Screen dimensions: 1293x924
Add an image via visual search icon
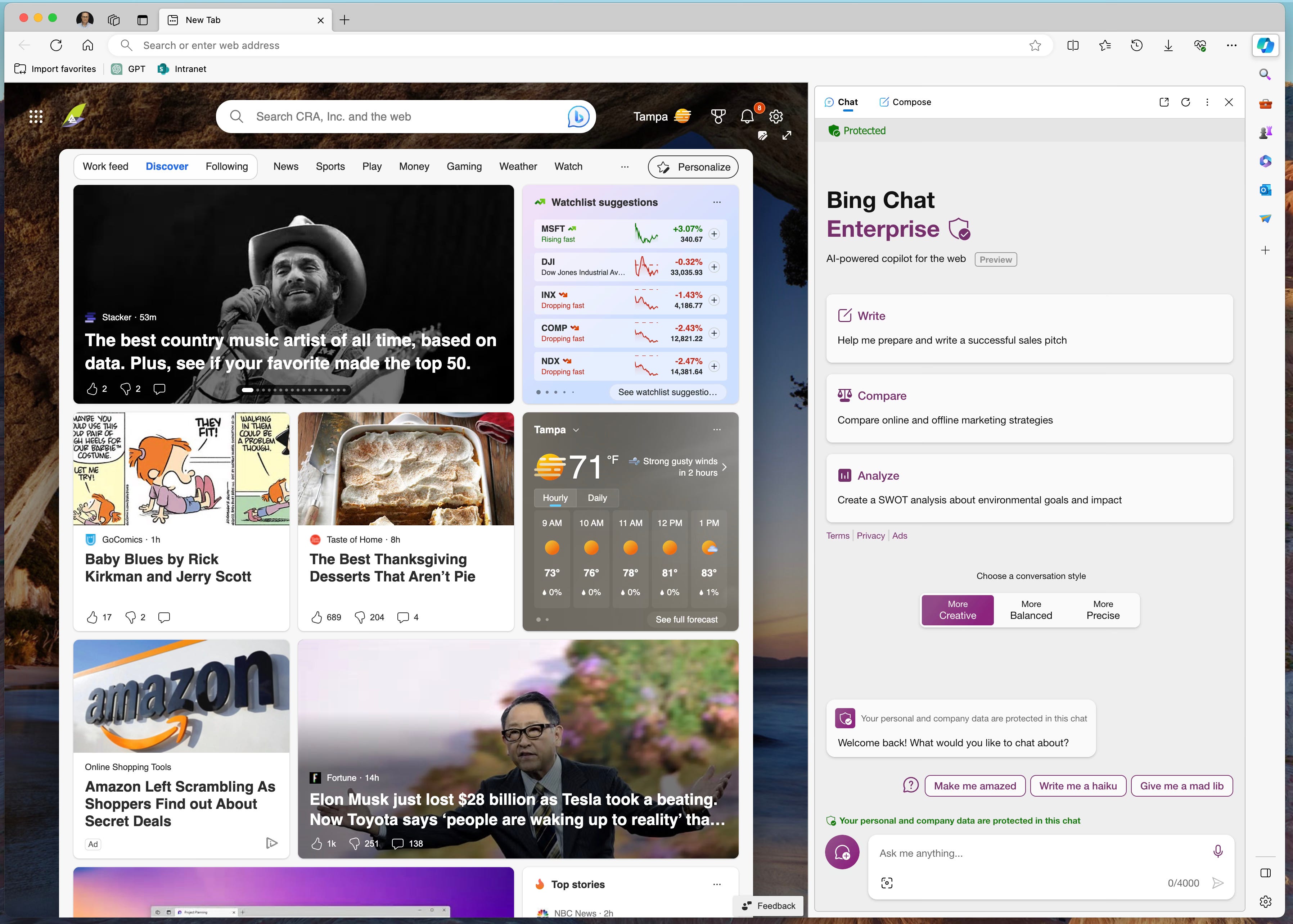click(x=887, y=883)
